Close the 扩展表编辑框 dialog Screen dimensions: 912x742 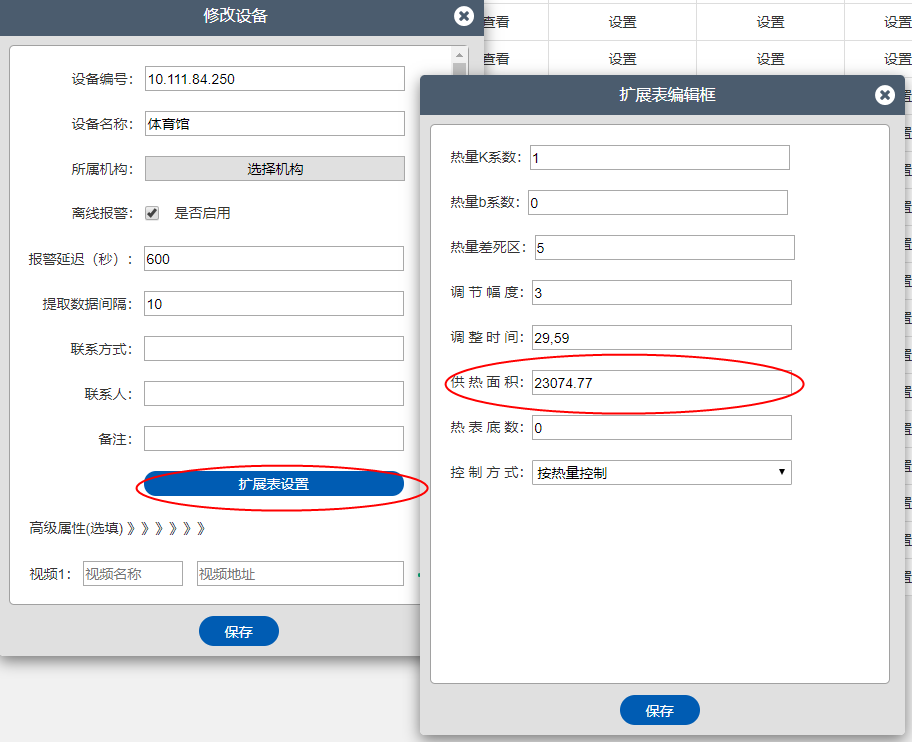coord(884,95)
